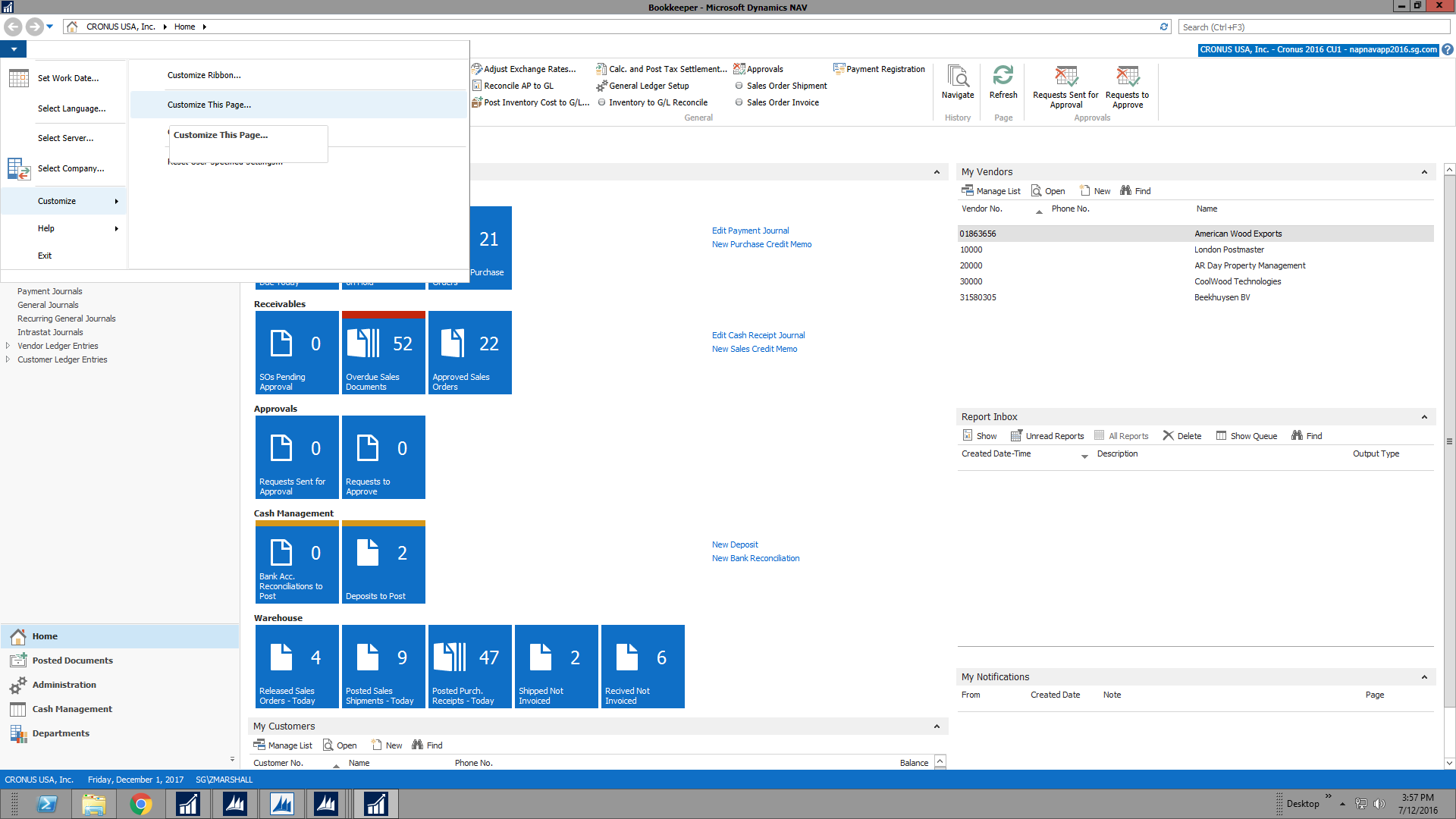Choose Select Language menu item
Viewport: 1456px width, 819px height.
71,108
